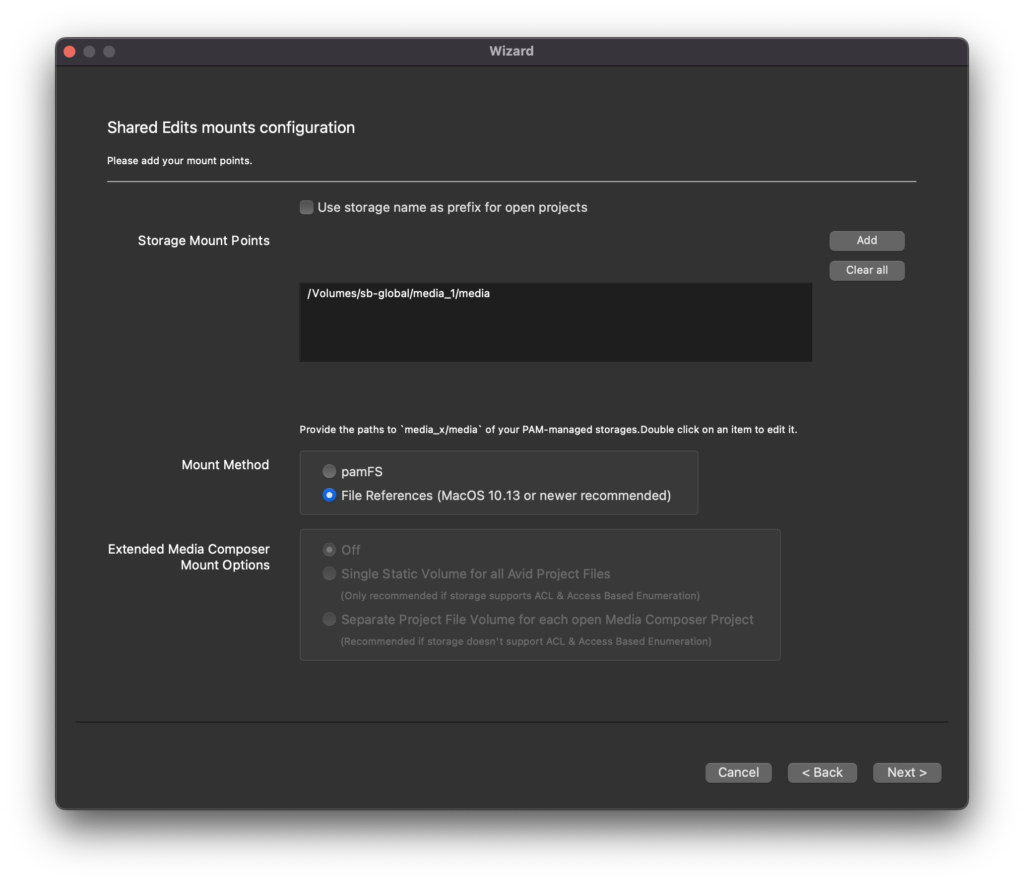Close the Wizard window with red button
The width and height of the screenshot is (1024, 883).
tap(70, 51)
